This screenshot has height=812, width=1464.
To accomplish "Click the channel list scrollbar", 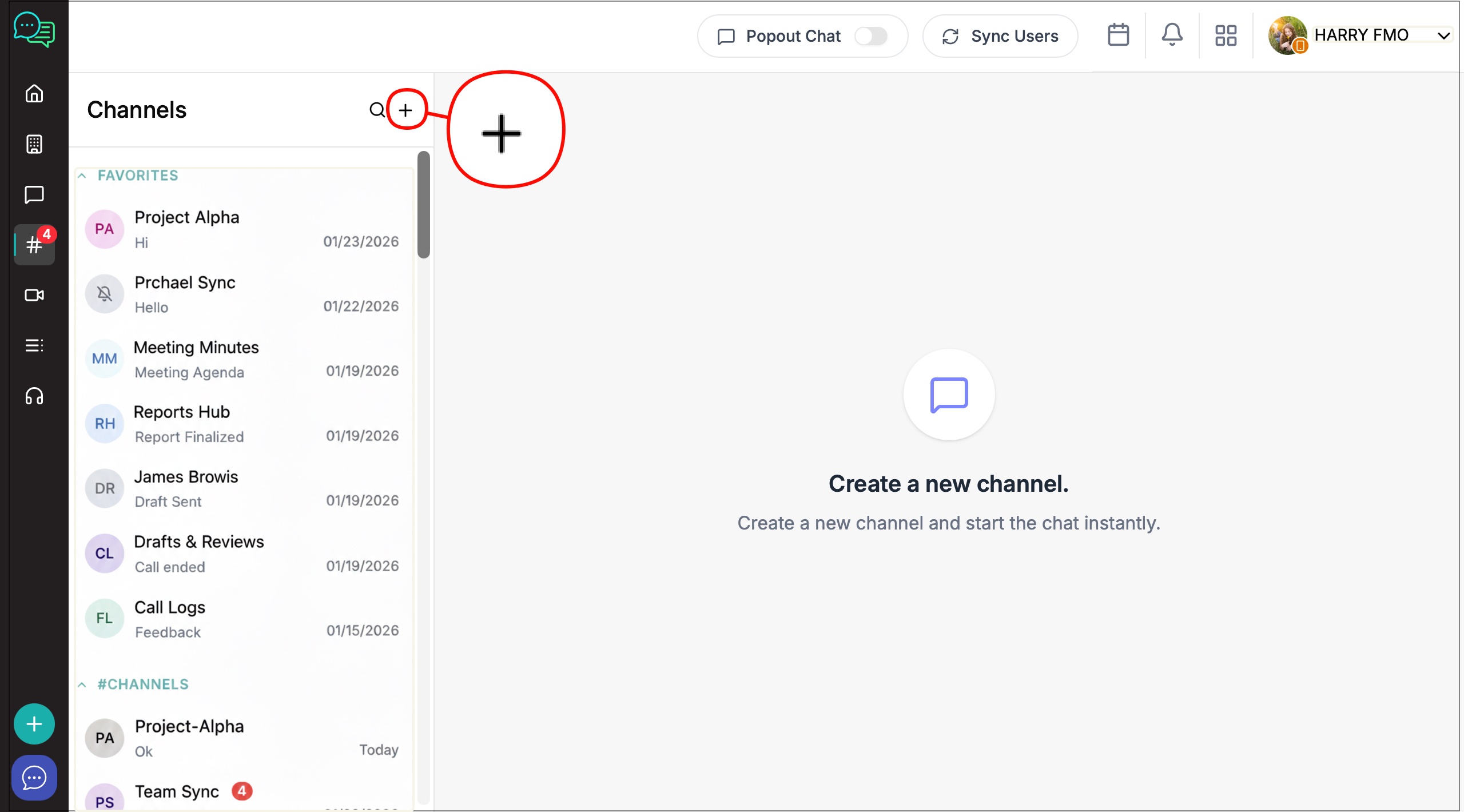I will (x=423, y=205).
